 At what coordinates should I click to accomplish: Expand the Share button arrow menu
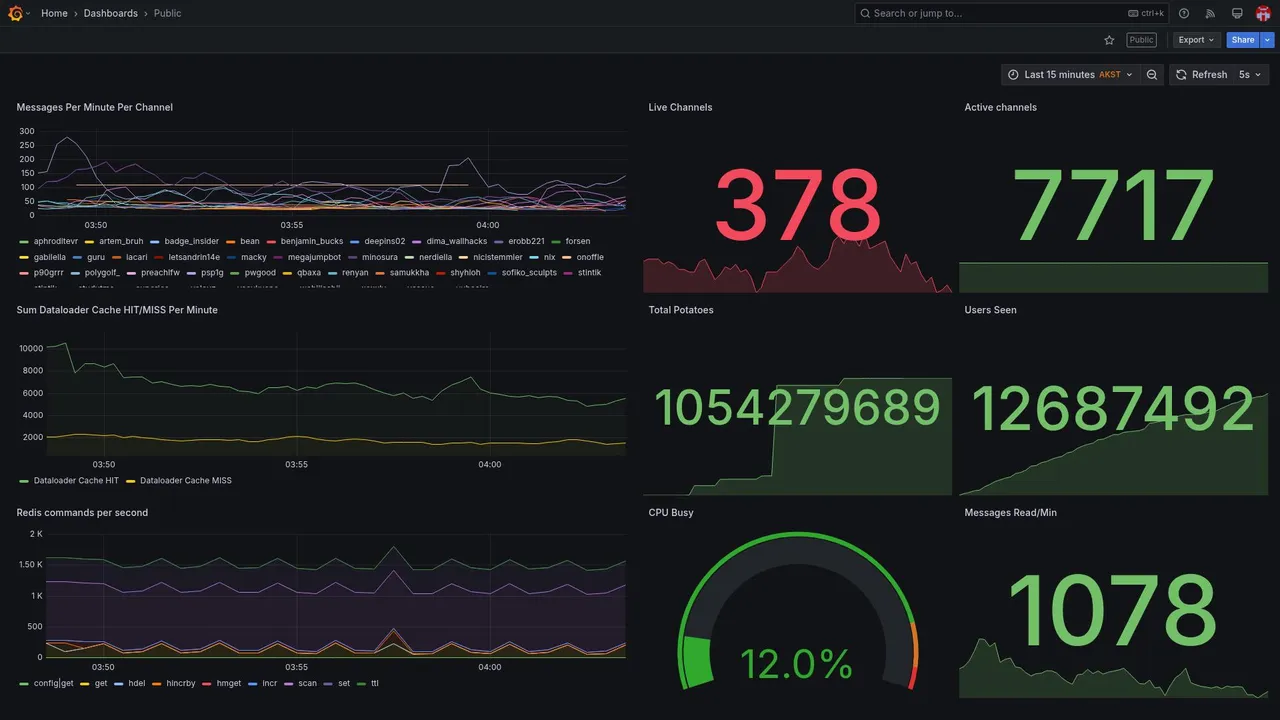[x=1268, y=40]
